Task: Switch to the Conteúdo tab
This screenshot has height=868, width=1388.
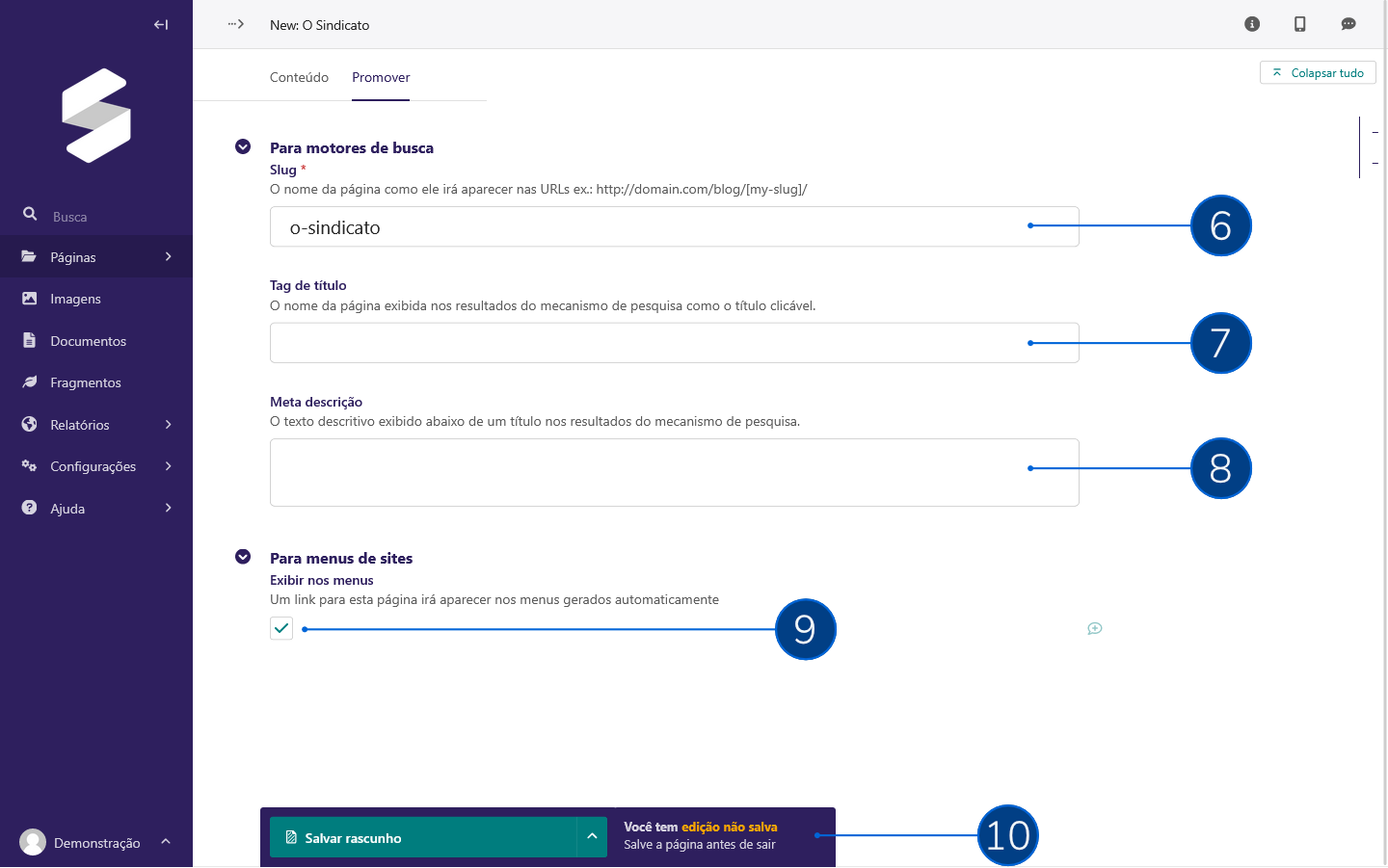Action: pos(299,77)
